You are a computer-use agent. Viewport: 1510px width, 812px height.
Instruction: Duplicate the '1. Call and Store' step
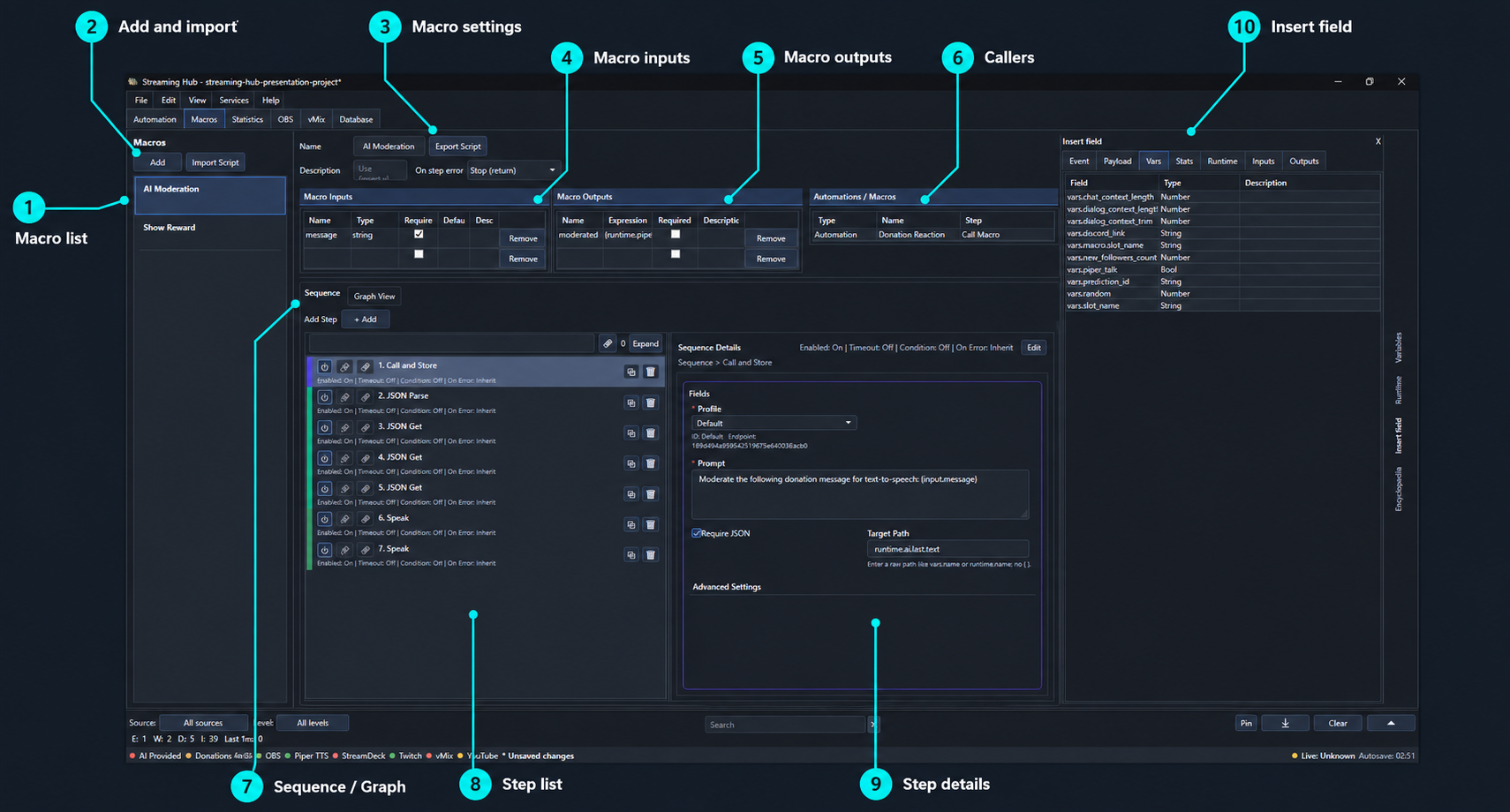pos(630,372)
